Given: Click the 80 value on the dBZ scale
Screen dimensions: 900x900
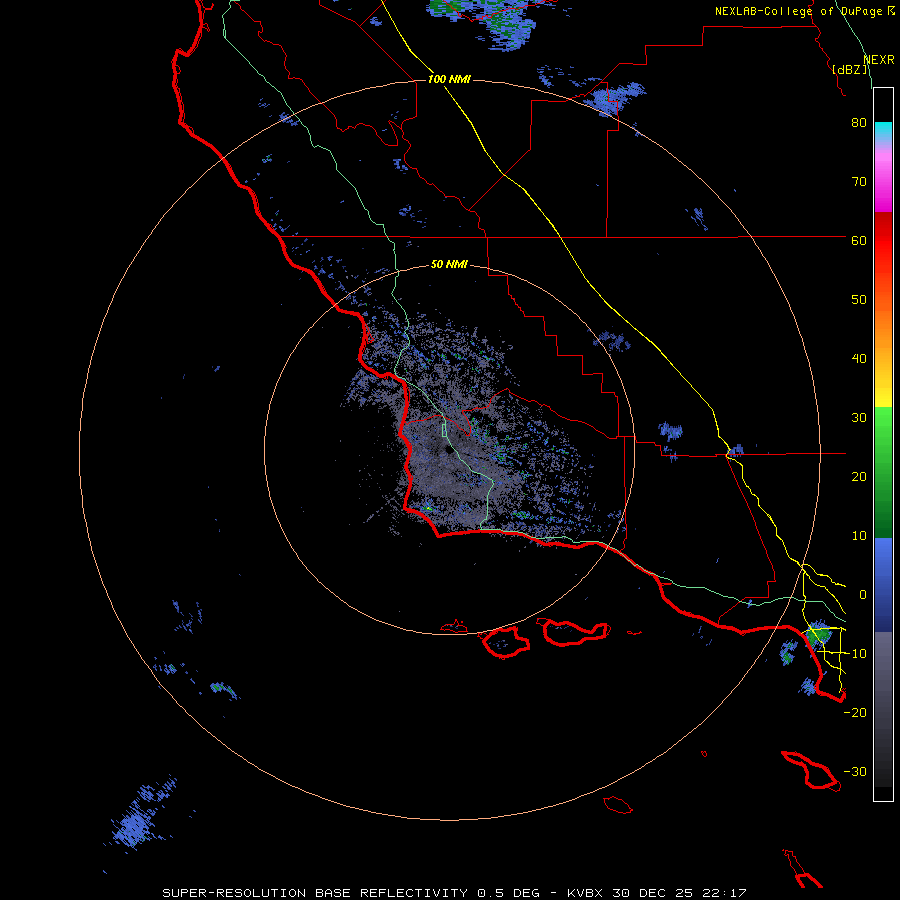Looking at the screenshot, I should click(859, 123).
